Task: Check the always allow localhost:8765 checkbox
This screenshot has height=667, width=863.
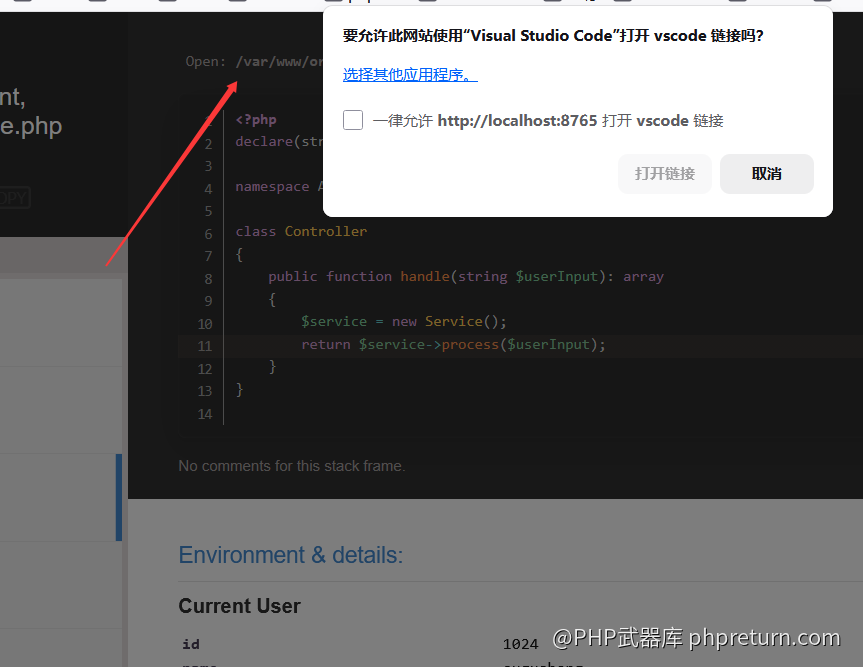Action: coord(353,120)
